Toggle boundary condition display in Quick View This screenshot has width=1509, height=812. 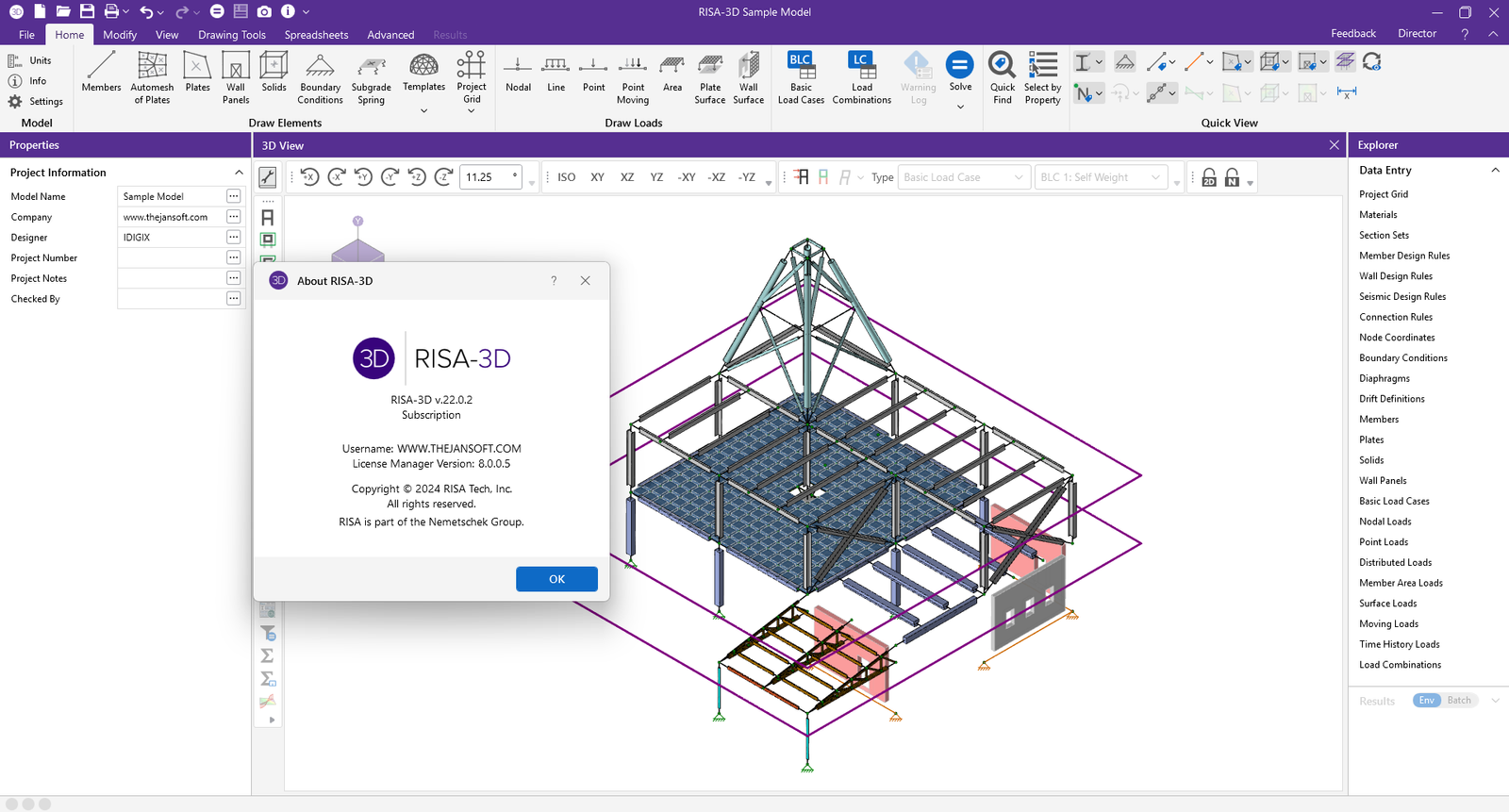1124,62
